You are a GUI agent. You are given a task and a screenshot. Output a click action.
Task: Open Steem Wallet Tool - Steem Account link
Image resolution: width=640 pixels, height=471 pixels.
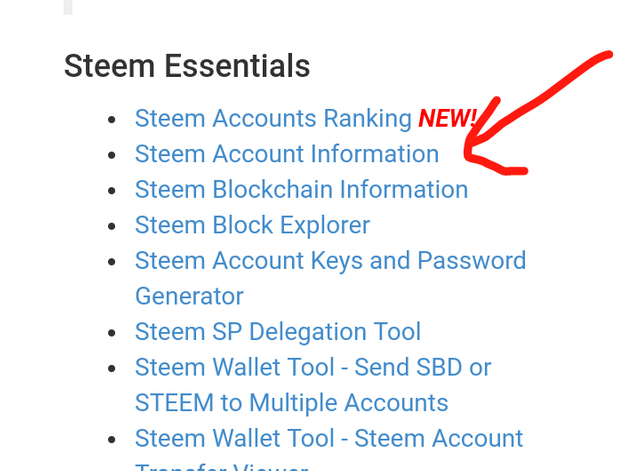pyautogui.click(x=329, y=439)
